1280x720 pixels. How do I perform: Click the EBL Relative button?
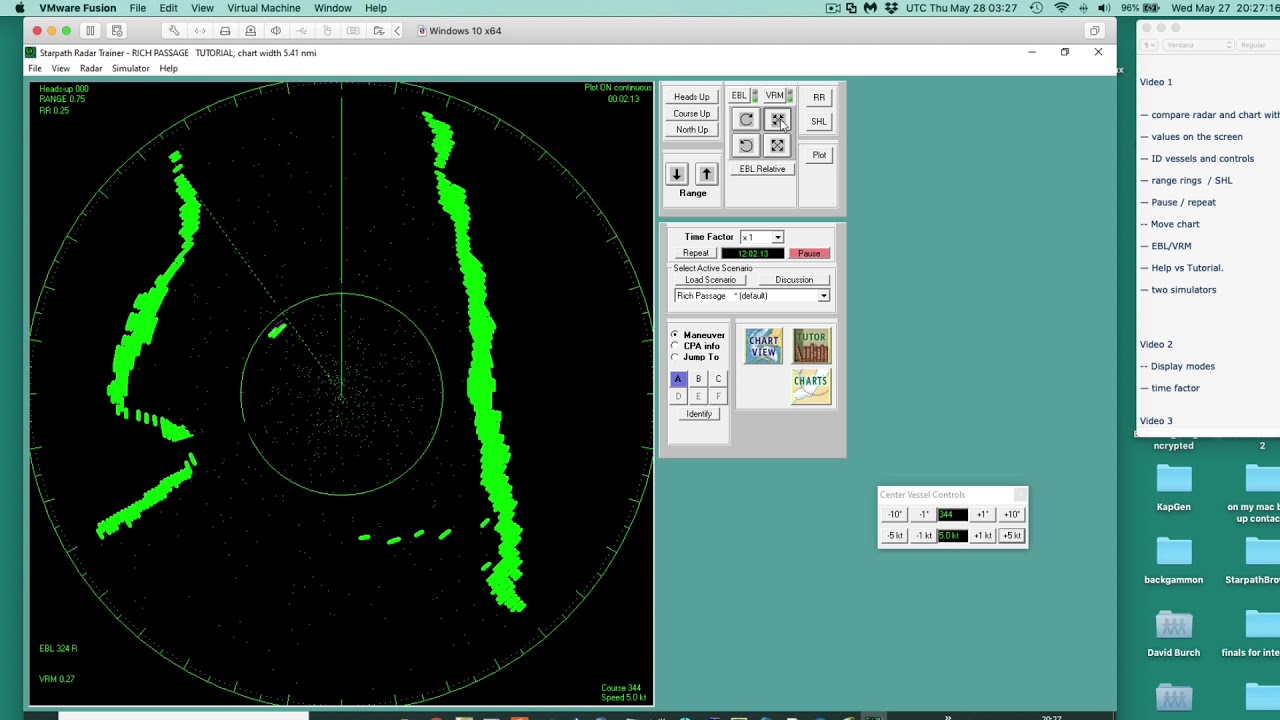point(763,169)
